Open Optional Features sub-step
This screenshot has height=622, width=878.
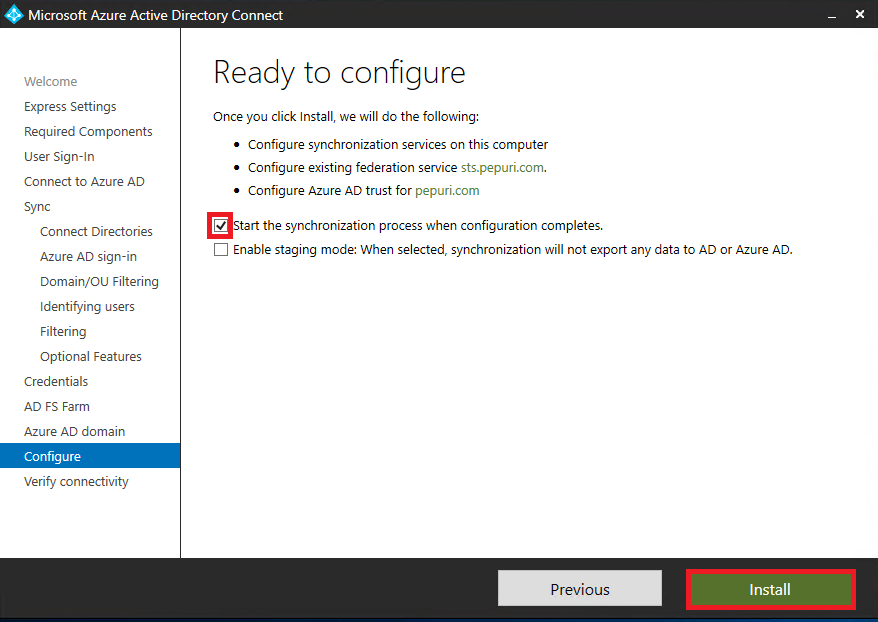pyautogui.click(x=90, y=357)
